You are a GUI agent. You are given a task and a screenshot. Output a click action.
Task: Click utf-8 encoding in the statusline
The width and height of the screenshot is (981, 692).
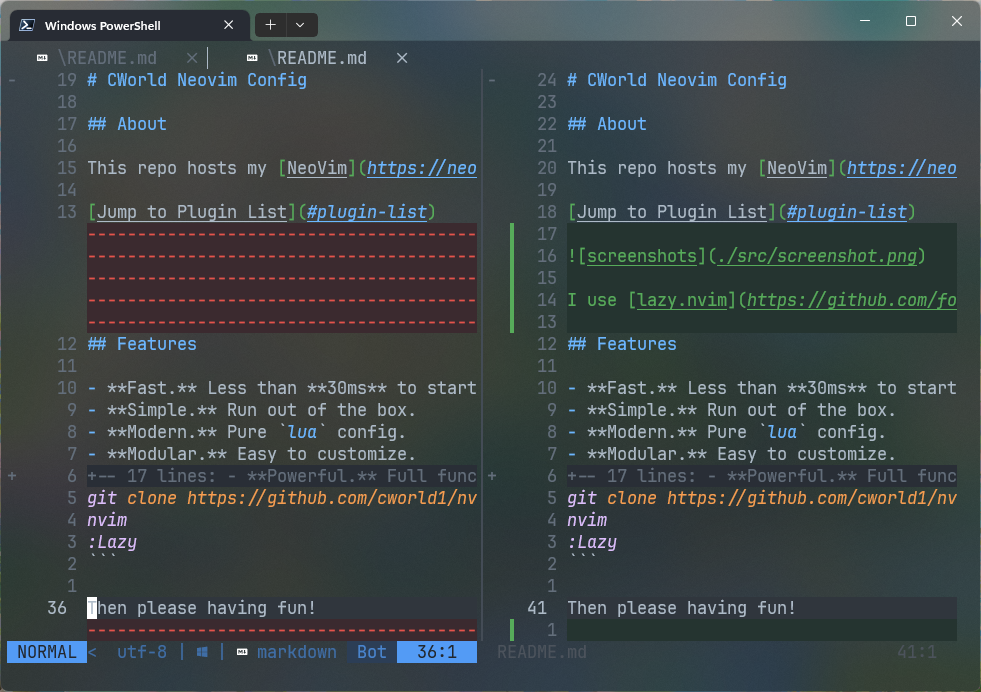click(x=142, y=652)
